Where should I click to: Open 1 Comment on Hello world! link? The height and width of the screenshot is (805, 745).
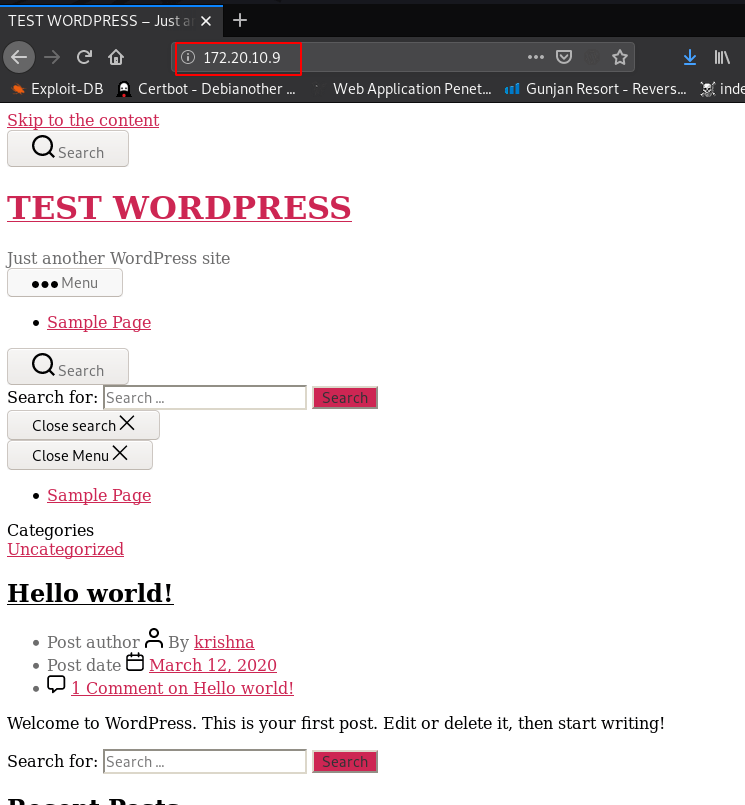tap(182, 688)
